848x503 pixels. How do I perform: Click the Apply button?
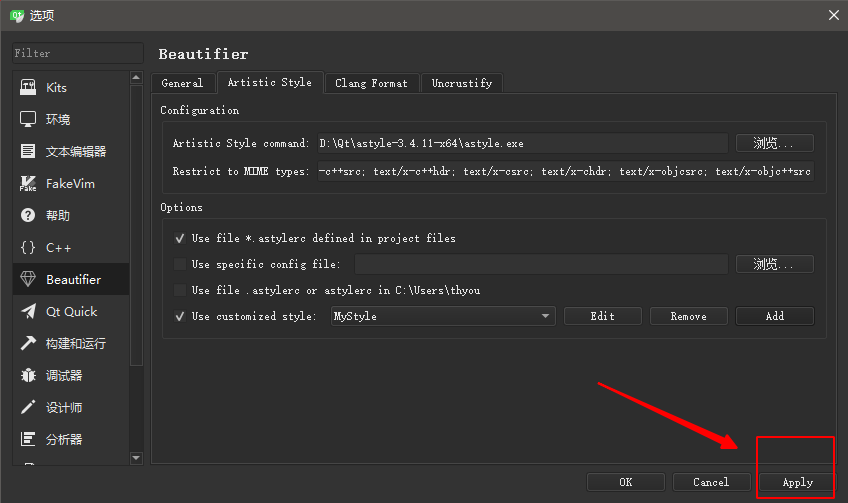(797, 482)
